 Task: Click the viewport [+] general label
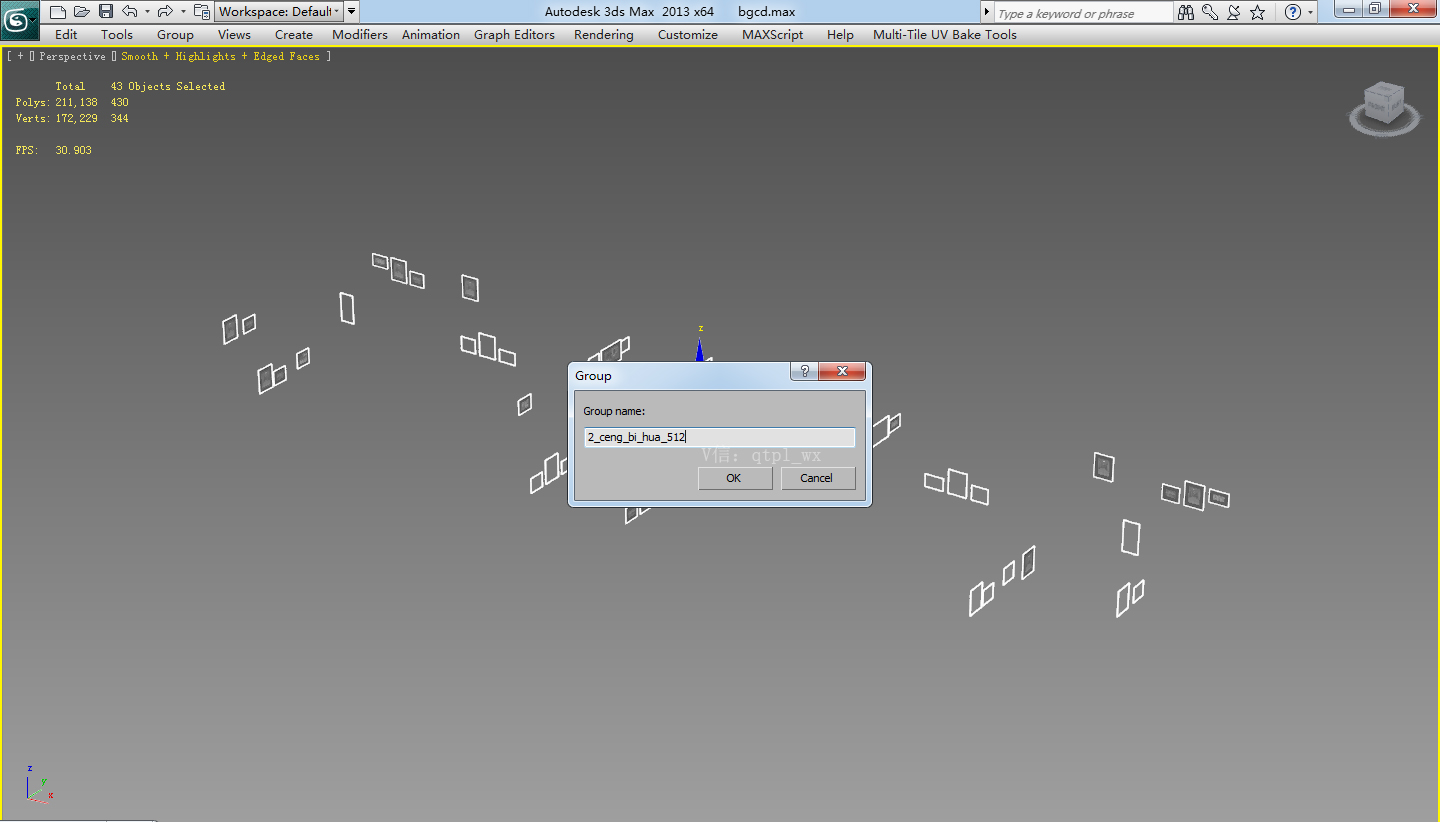coord(20,57)
